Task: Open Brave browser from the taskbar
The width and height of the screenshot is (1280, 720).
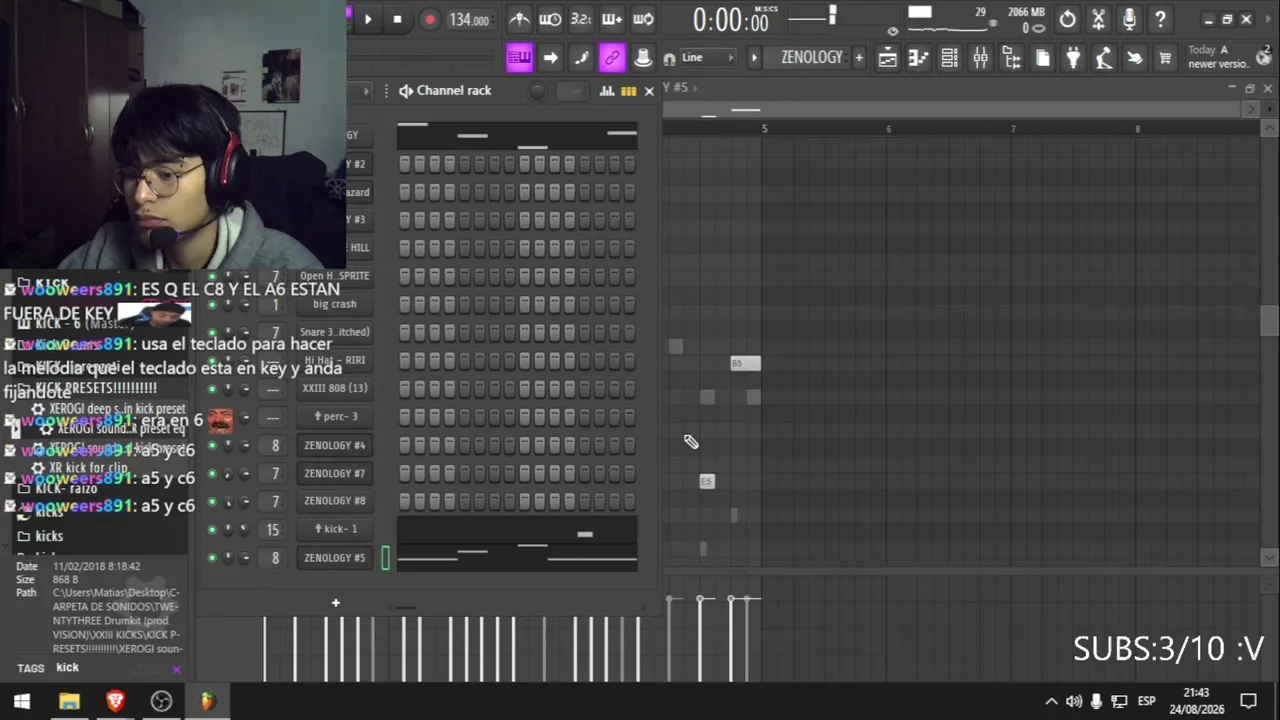Action: [x=115, y=701]
